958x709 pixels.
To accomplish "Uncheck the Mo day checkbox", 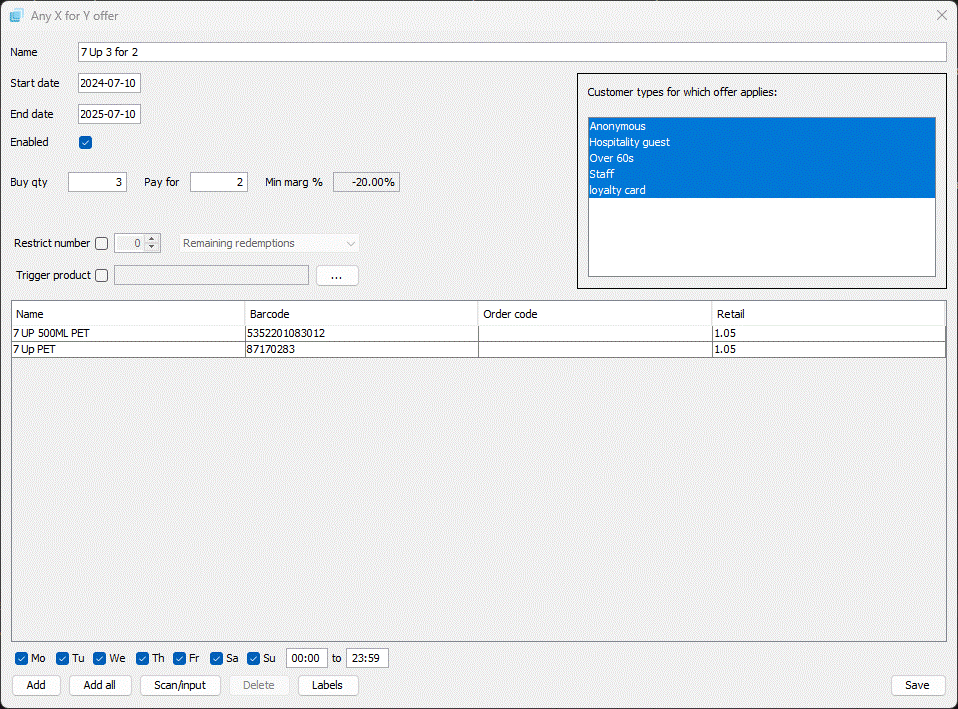I will 21,658.
